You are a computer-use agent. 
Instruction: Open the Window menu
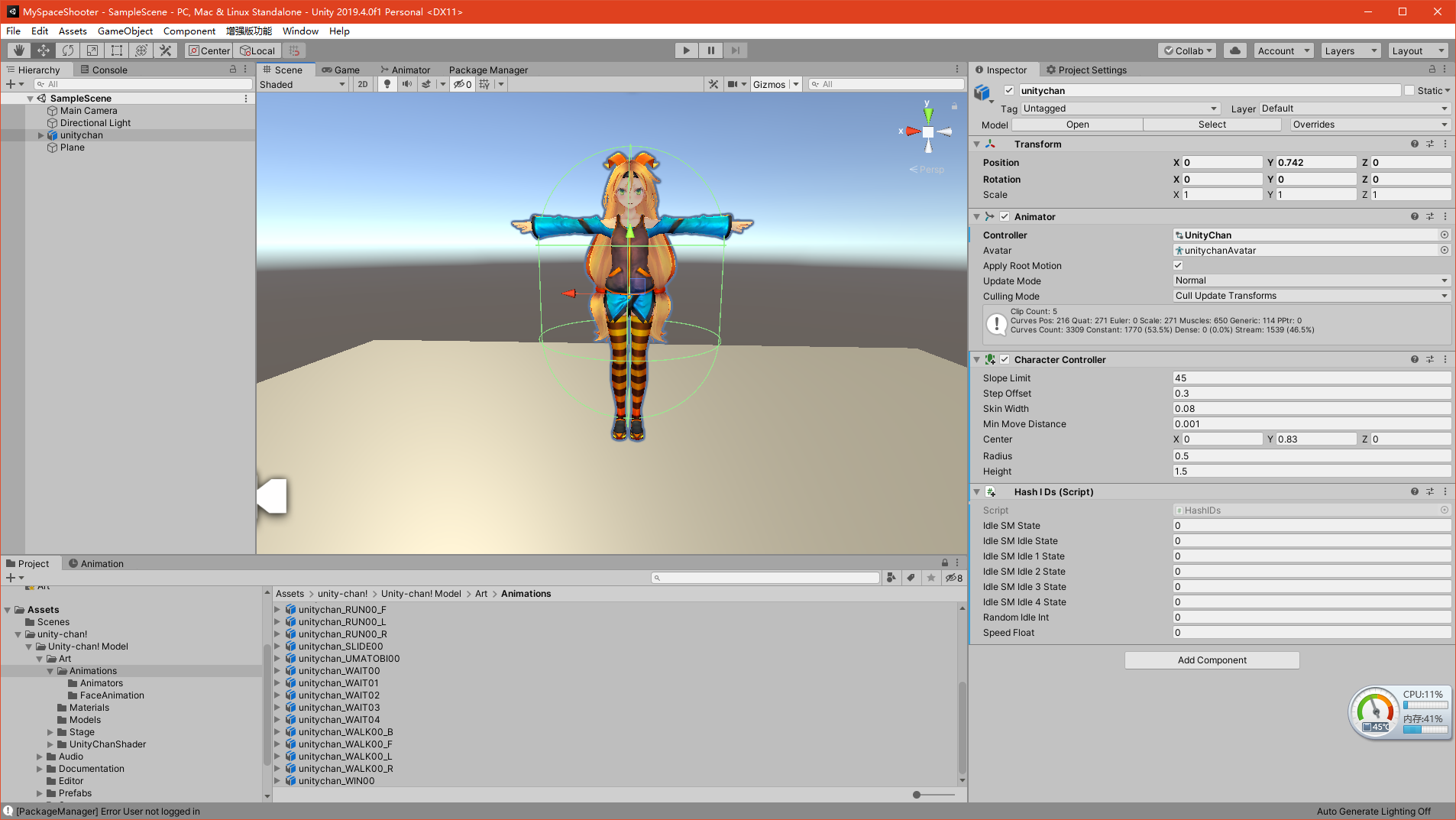coord(300,31)
